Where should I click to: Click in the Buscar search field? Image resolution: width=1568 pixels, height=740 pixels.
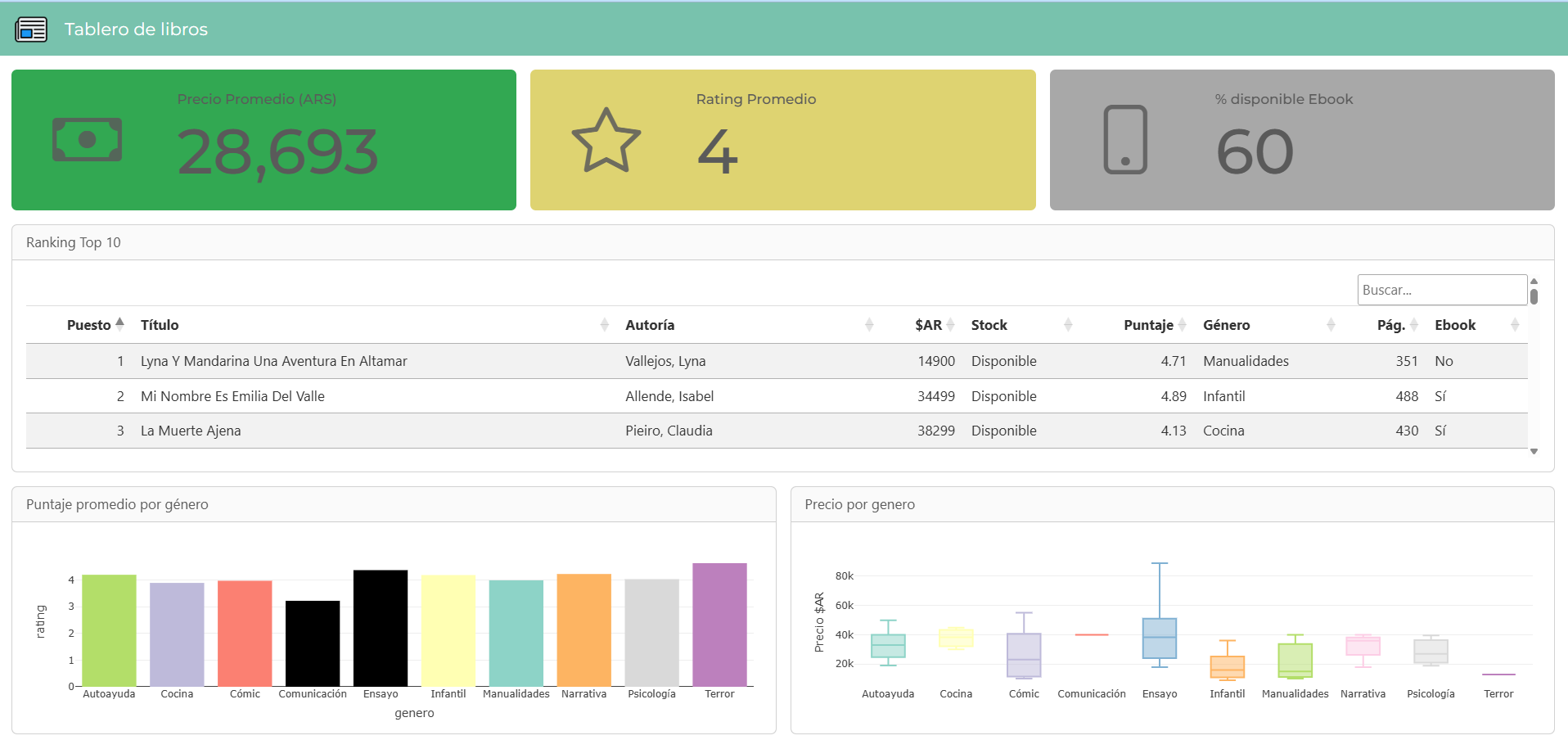click(x=1440, y=290)
